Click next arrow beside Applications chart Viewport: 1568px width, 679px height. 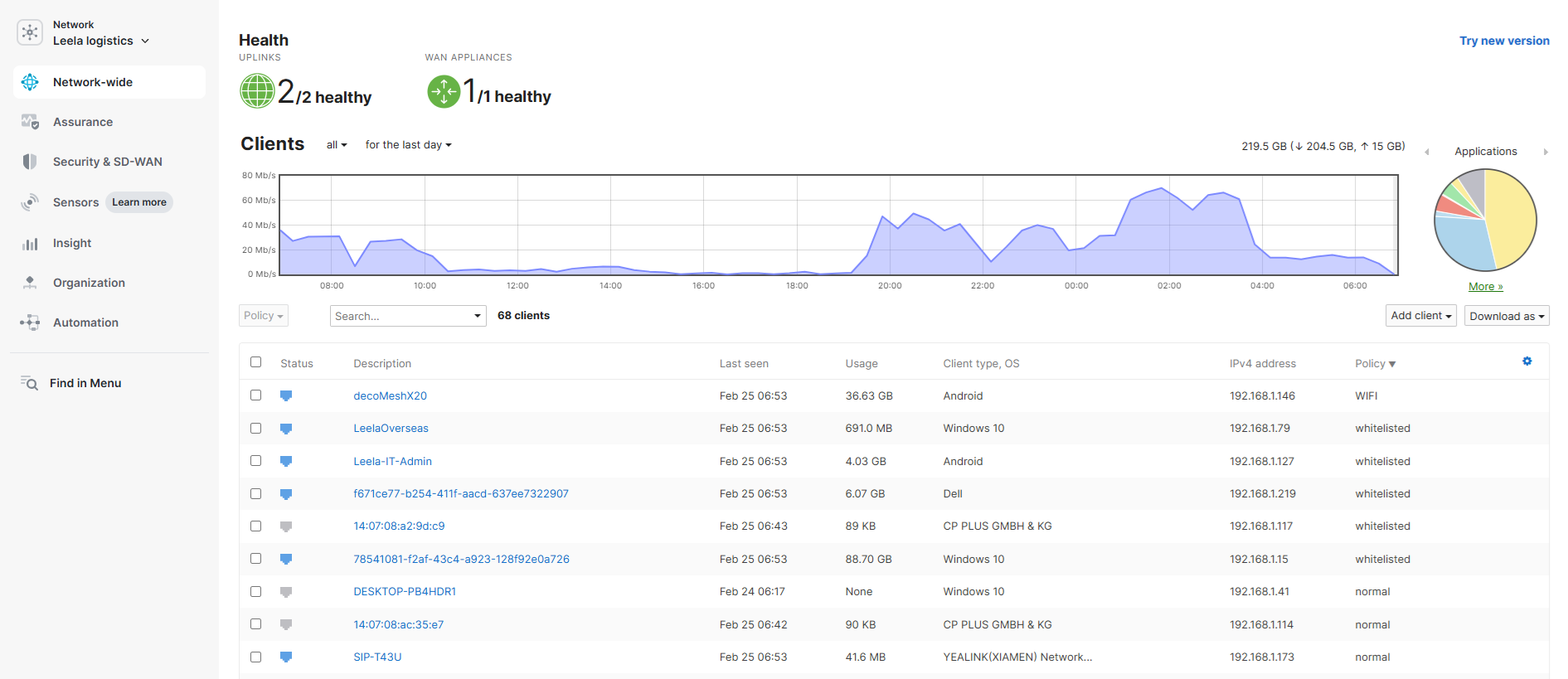1546,152
